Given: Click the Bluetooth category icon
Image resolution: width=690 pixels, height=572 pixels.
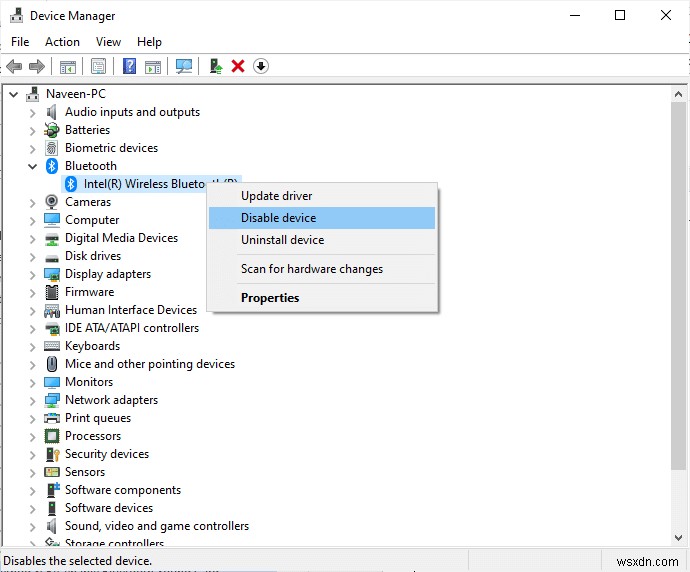Looking at the screenshot, I should coord(52,166).
